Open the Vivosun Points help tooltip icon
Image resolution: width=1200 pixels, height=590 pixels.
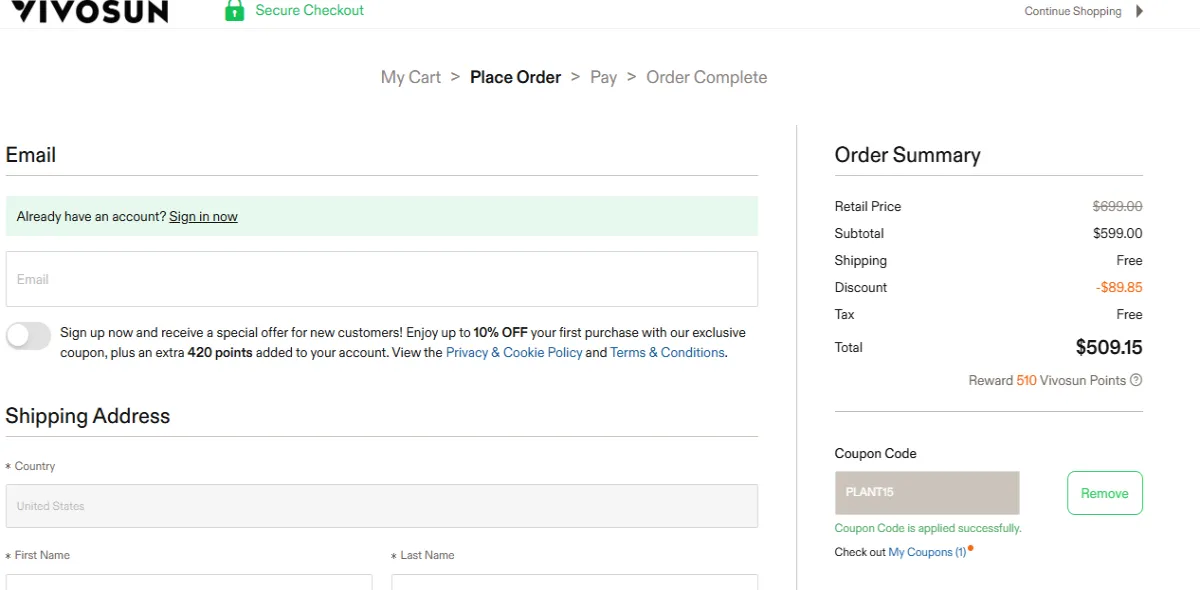(1136, 380)
